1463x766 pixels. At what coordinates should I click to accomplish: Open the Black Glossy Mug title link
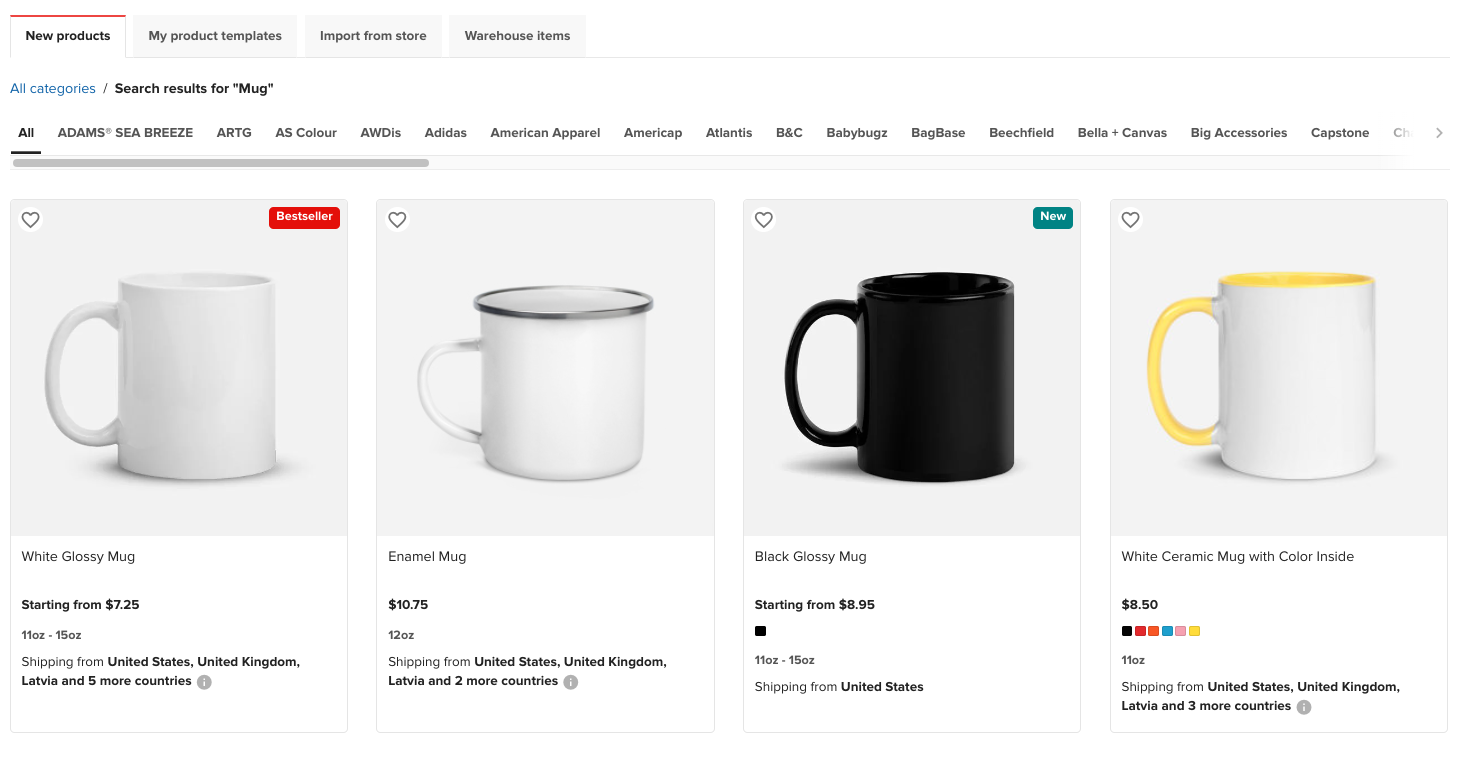(x=810, y=557)
